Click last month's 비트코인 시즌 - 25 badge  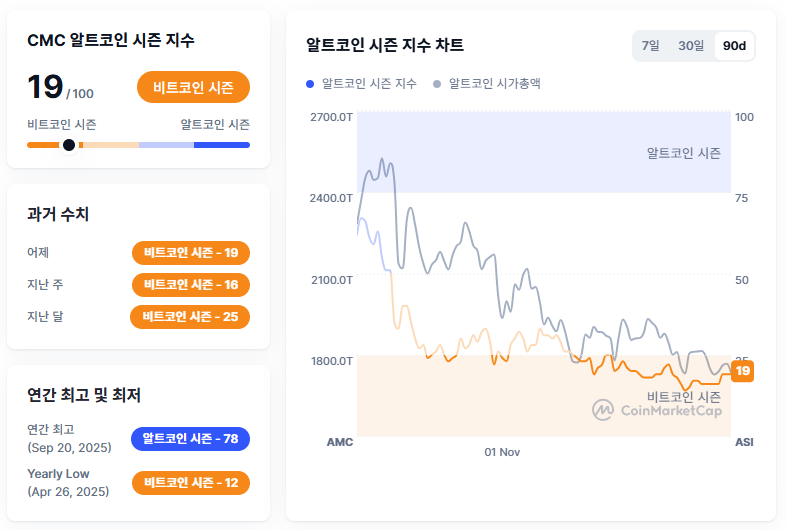coord(190,317)
